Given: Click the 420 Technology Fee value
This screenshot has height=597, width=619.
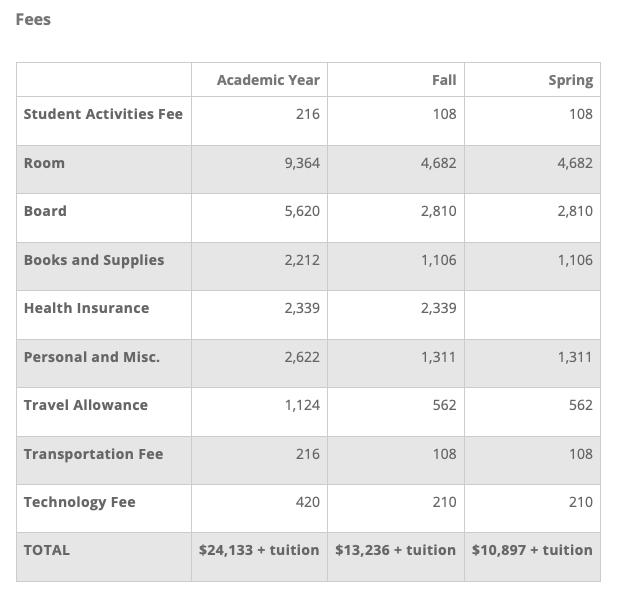Looking at the screenshot, I should (x=308, y=502).
